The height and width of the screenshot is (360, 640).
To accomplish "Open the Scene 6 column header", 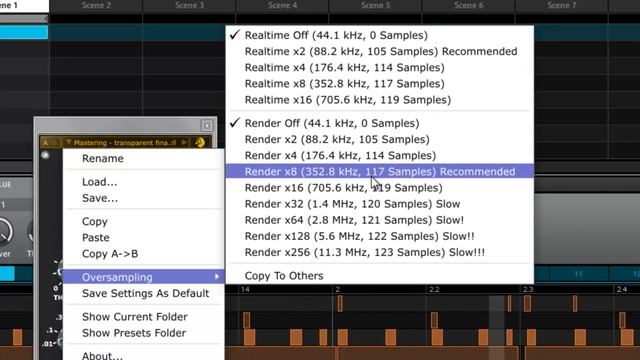I will 469,5.
